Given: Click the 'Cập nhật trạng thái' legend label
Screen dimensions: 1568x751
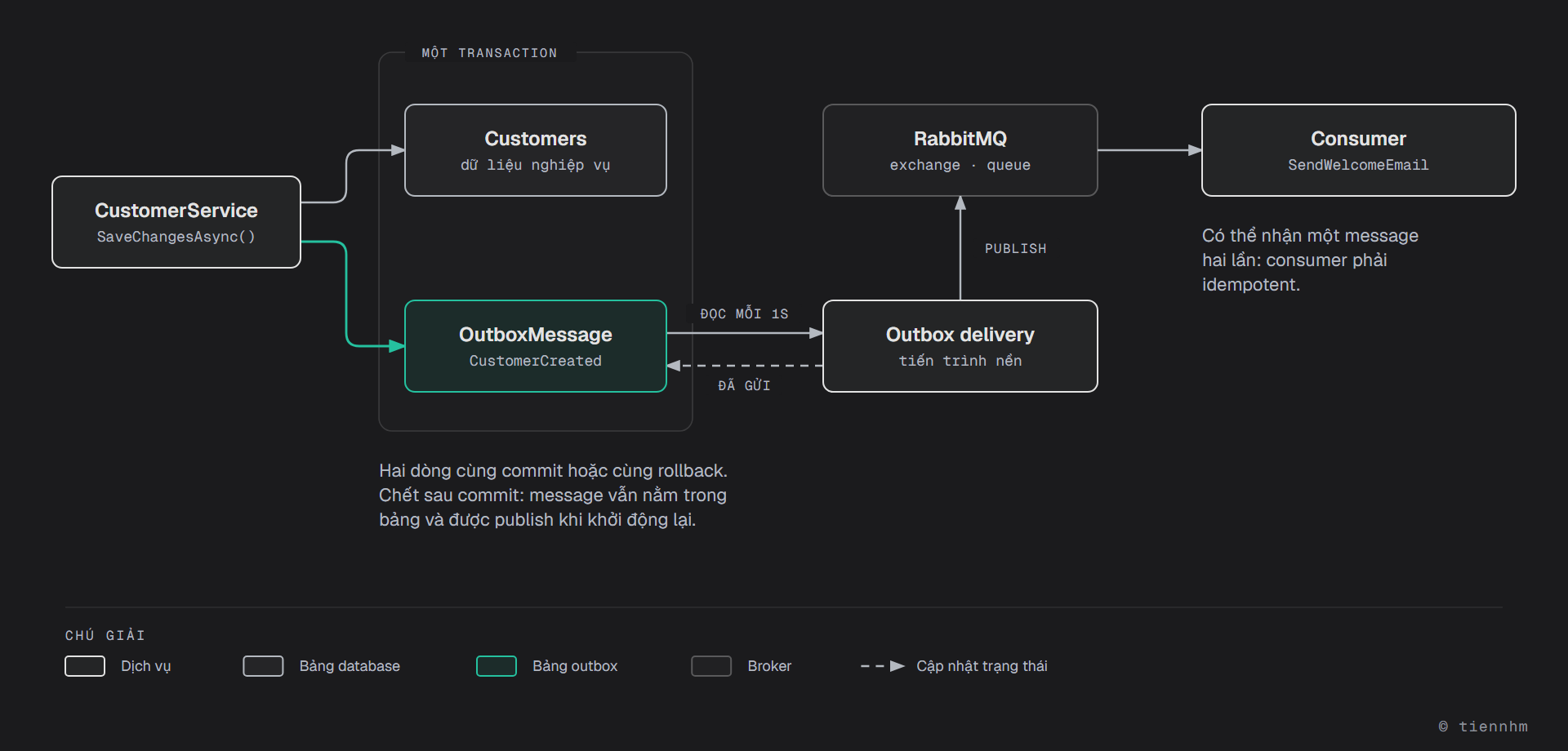Looking at the screenshot, I should pos(982,666).
